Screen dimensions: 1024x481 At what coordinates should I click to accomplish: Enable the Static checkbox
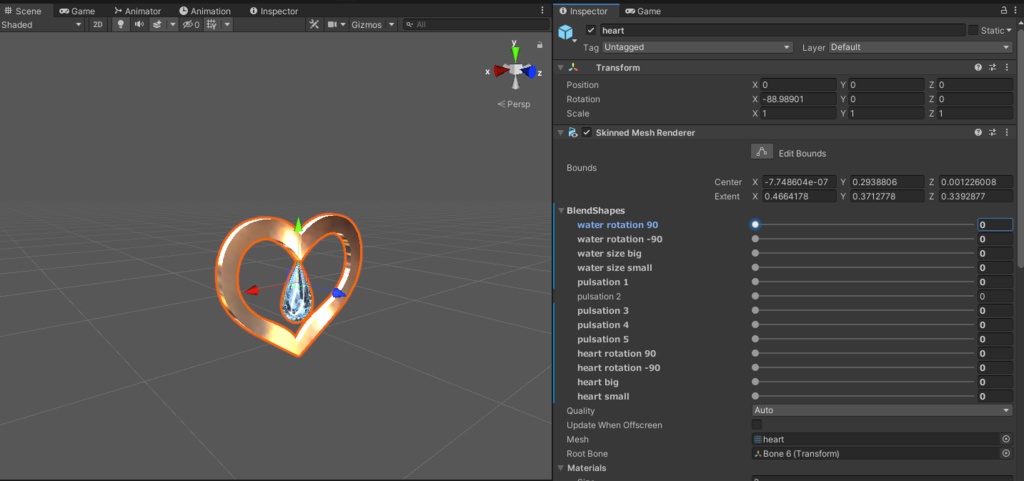click(973, 30)
